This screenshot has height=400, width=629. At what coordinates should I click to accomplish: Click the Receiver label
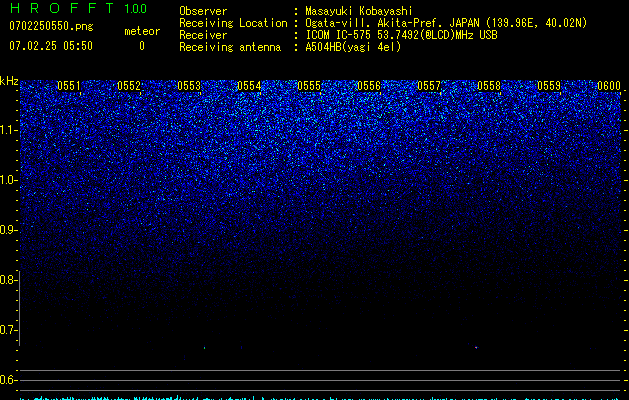[203, 35]
